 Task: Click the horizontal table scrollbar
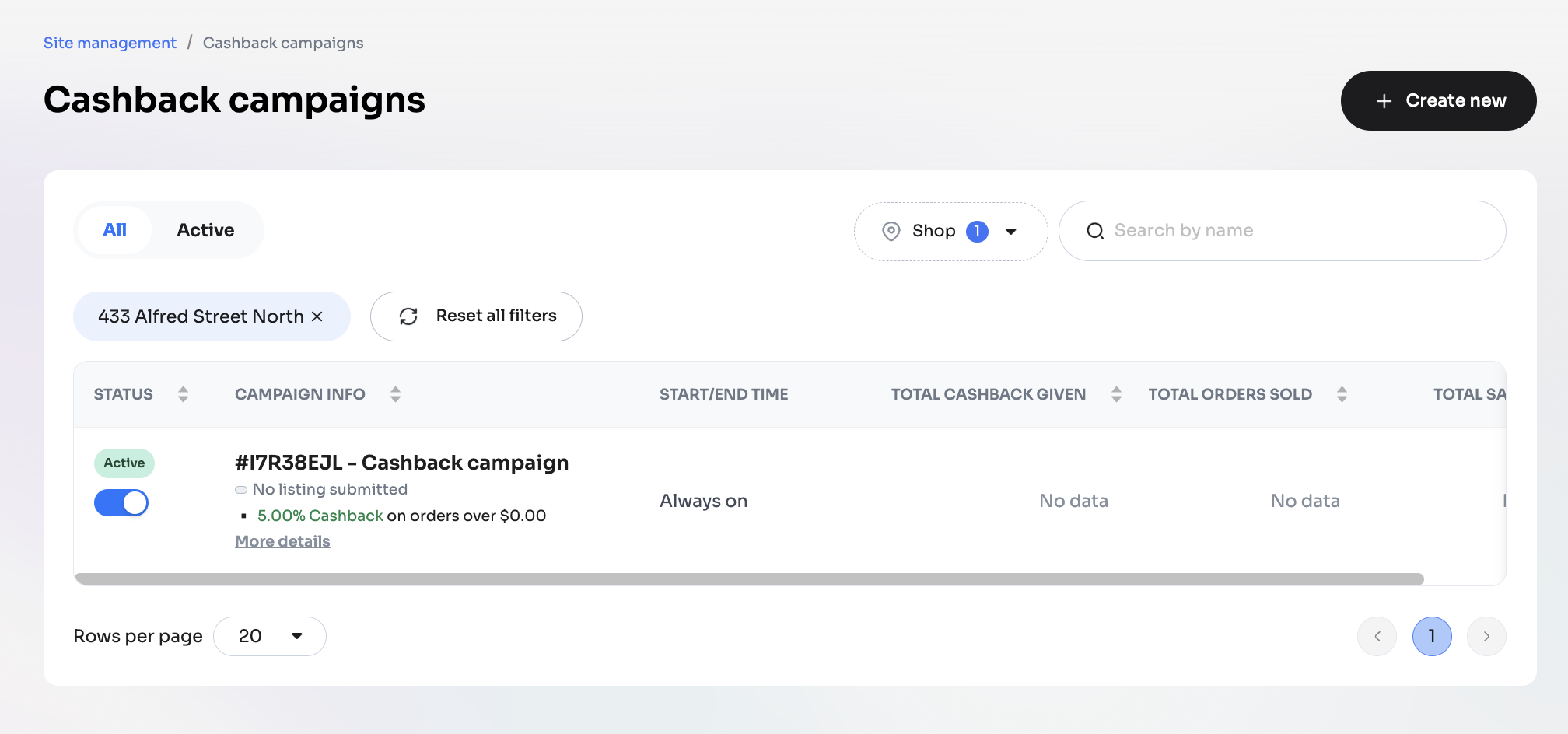(x=748, y=579)
